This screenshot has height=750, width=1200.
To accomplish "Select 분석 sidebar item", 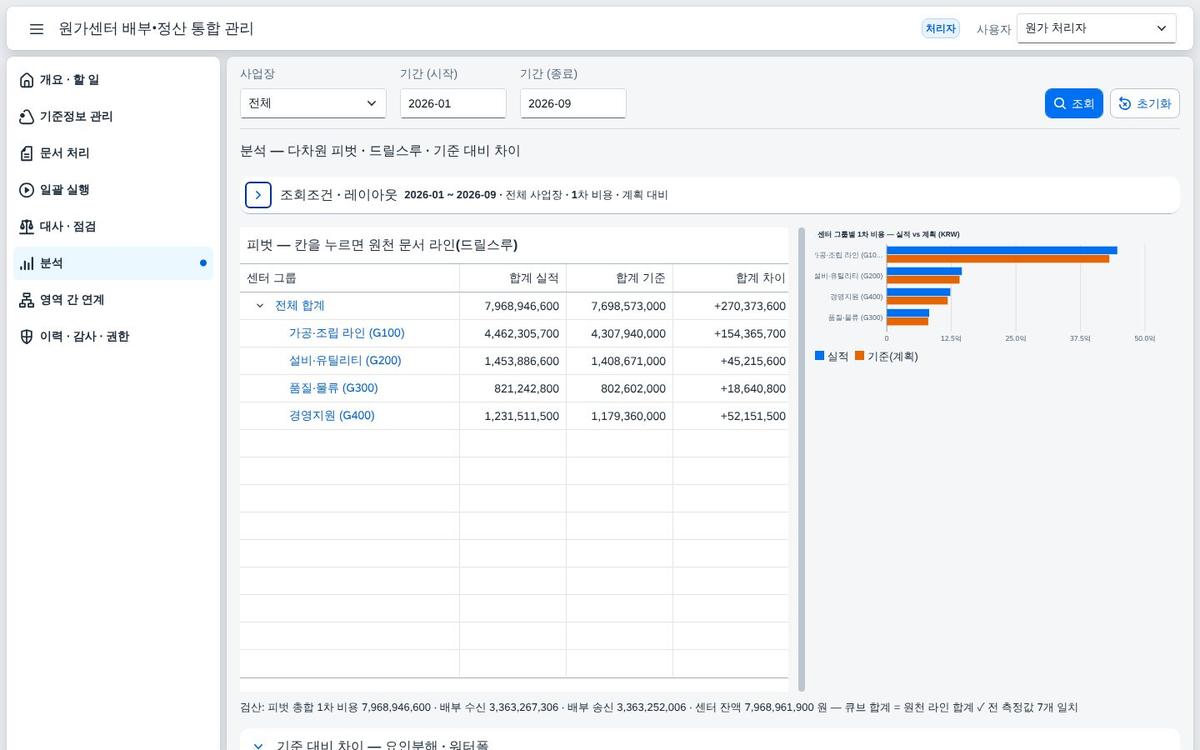I will point(113,263).
